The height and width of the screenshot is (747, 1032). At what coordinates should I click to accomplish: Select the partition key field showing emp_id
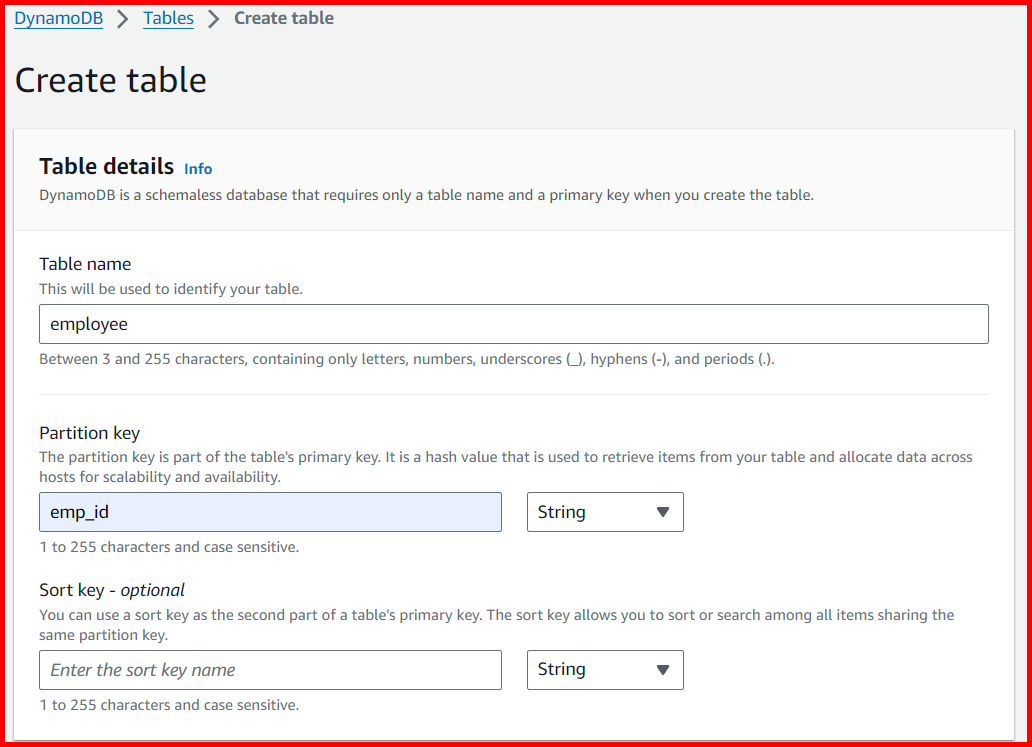[x=270, y=512]
